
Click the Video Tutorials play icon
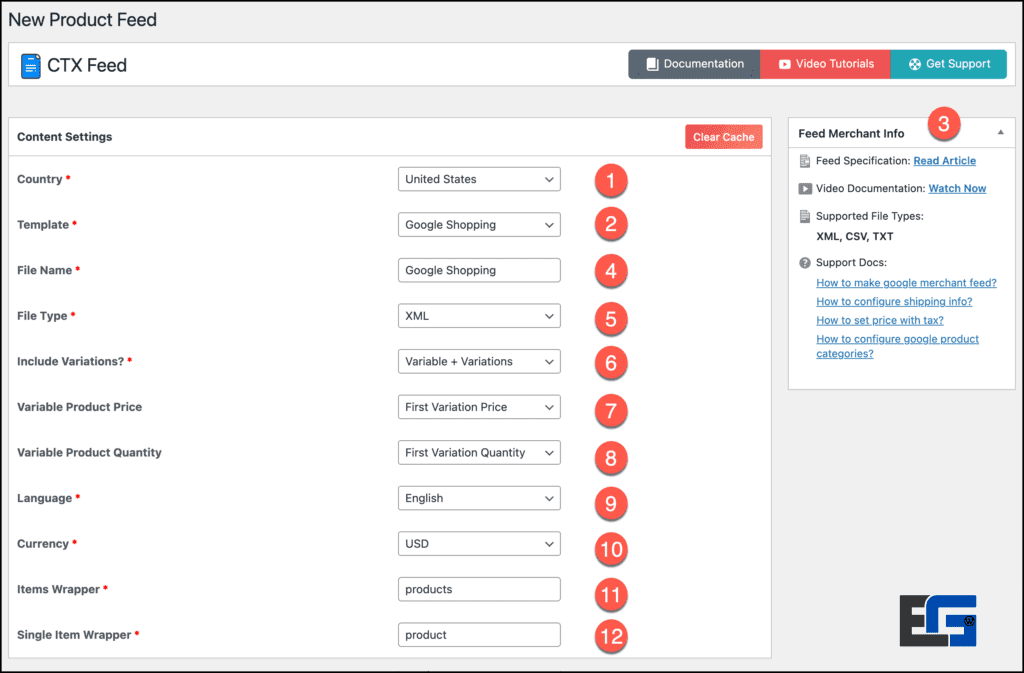point(785,64)
